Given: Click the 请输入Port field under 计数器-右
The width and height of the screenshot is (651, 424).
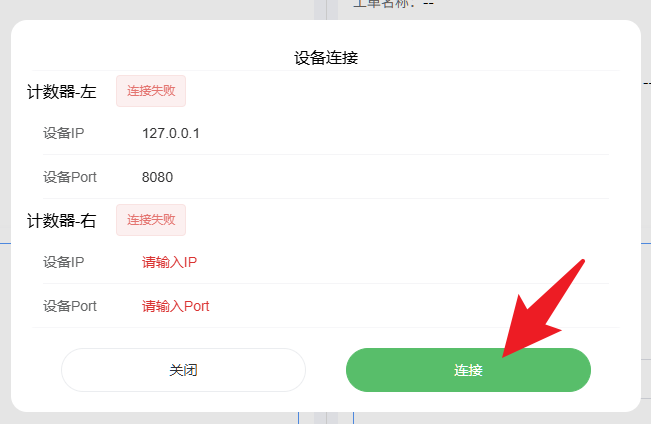Looking at the screenshot, I should (x=375, y=306).
